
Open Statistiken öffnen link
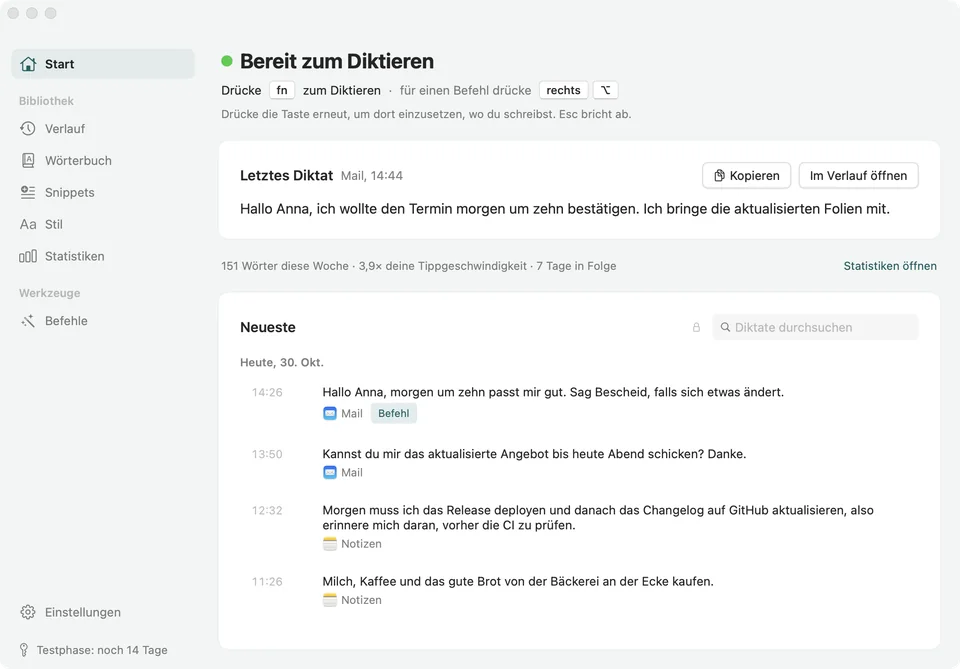(x=890, y=266)
